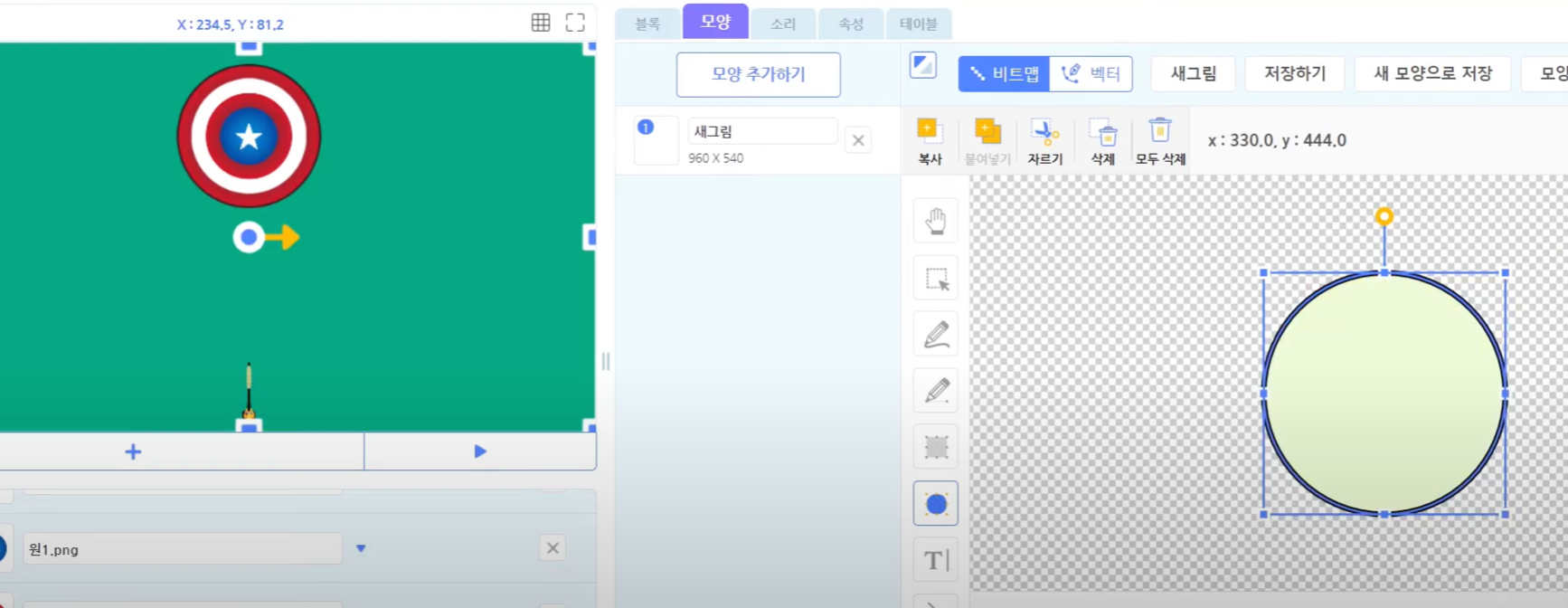Click the 붙여넣기 paste icon

pos(987,141)
